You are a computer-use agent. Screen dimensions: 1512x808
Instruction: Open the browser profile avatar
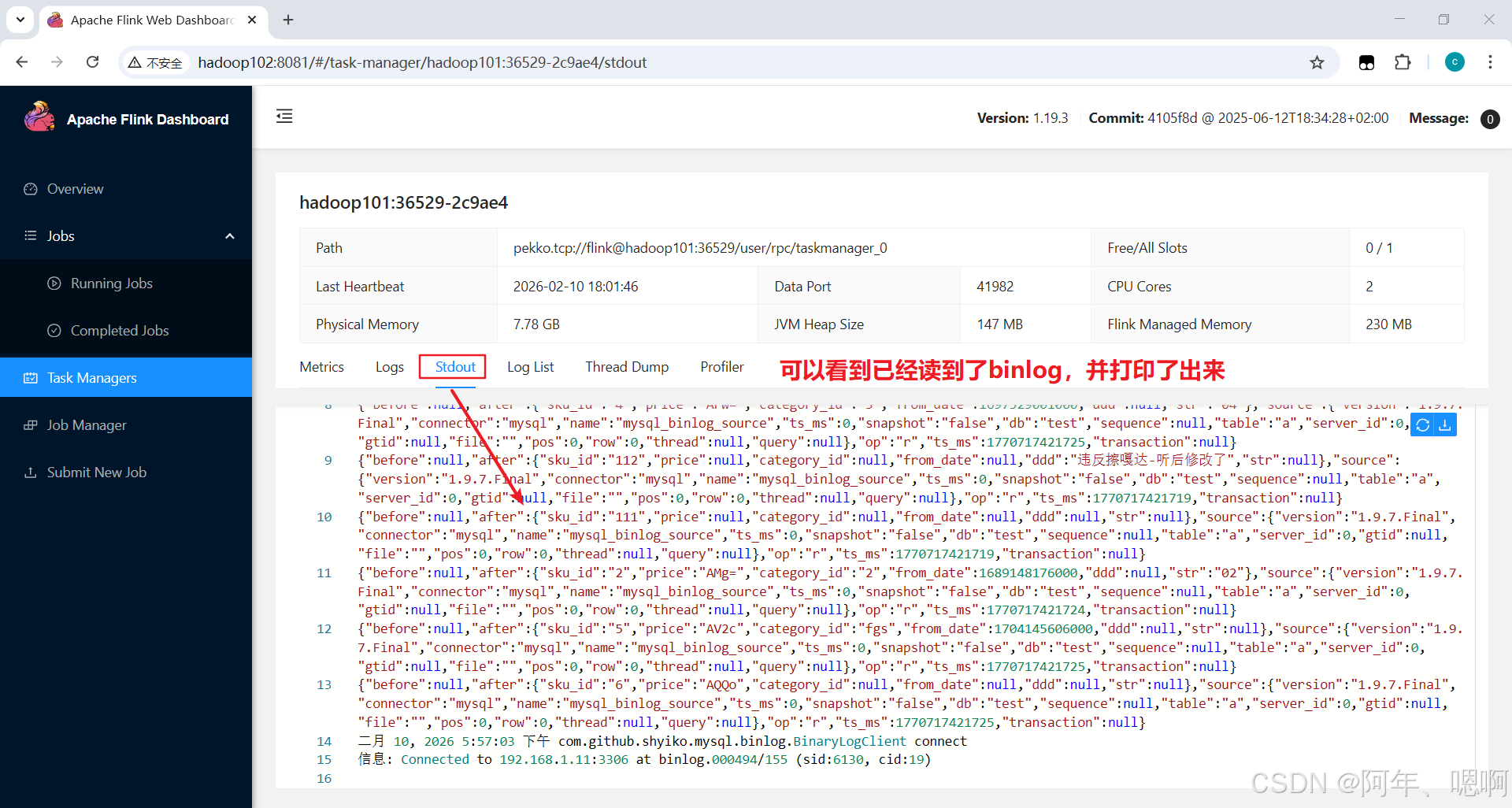[1455, 62]
